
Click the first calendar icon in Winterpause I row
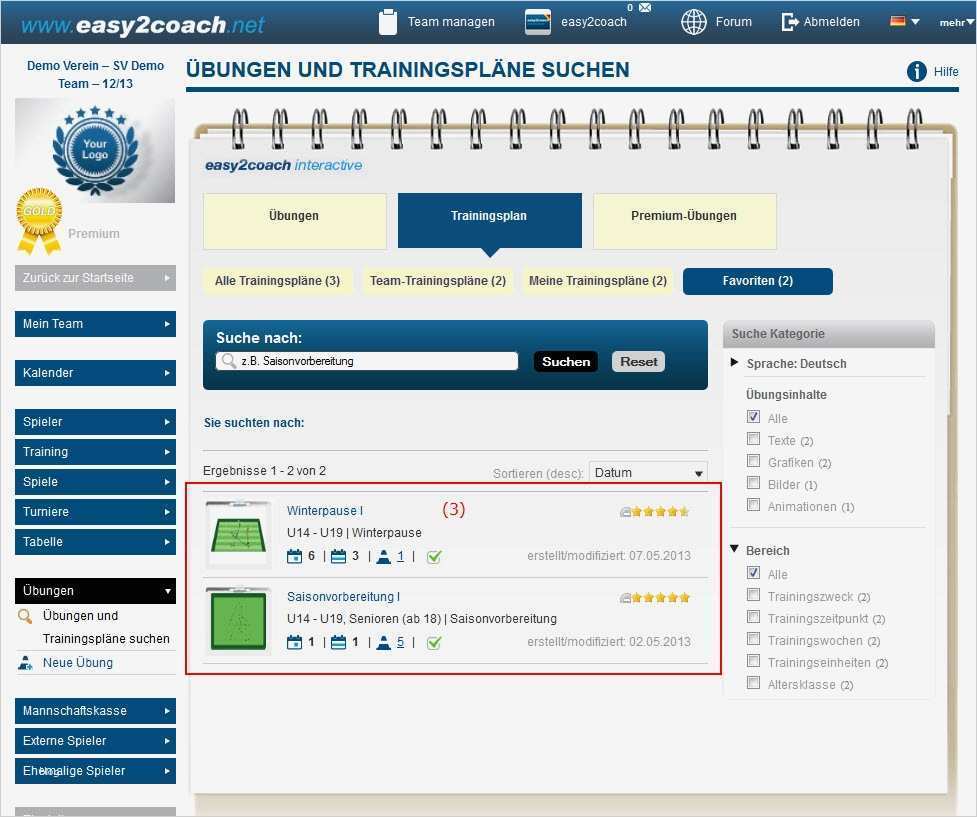294,557
